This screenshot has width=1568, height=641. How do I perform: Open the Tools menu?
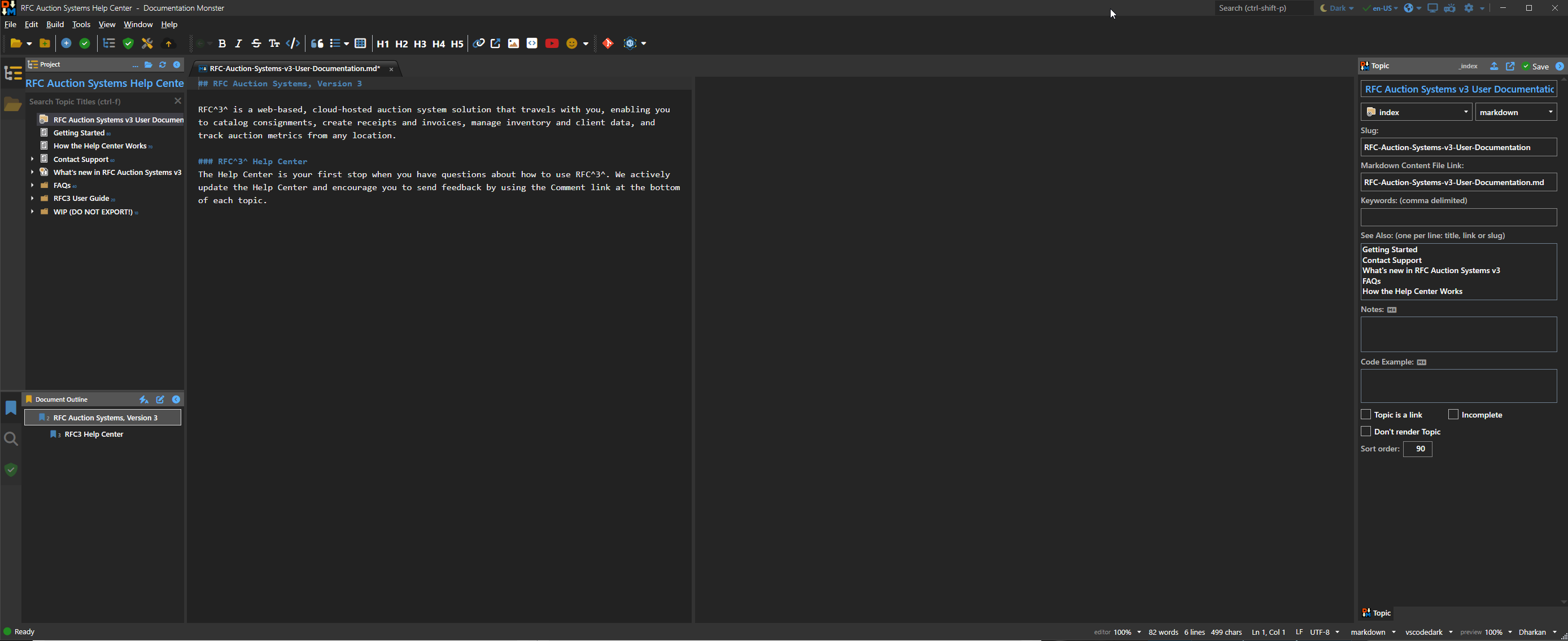(81, 24)
